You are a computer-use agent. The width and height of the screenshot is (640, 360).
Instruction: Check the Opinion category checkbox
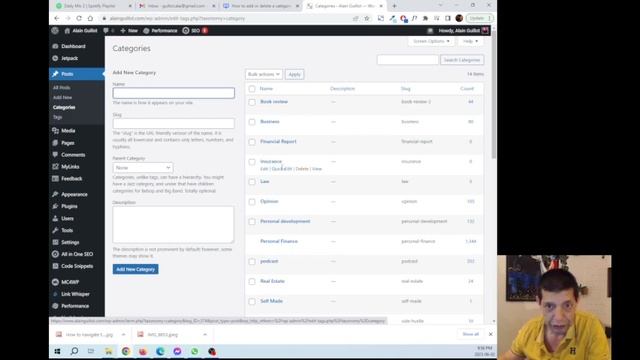tap(252, 202)
